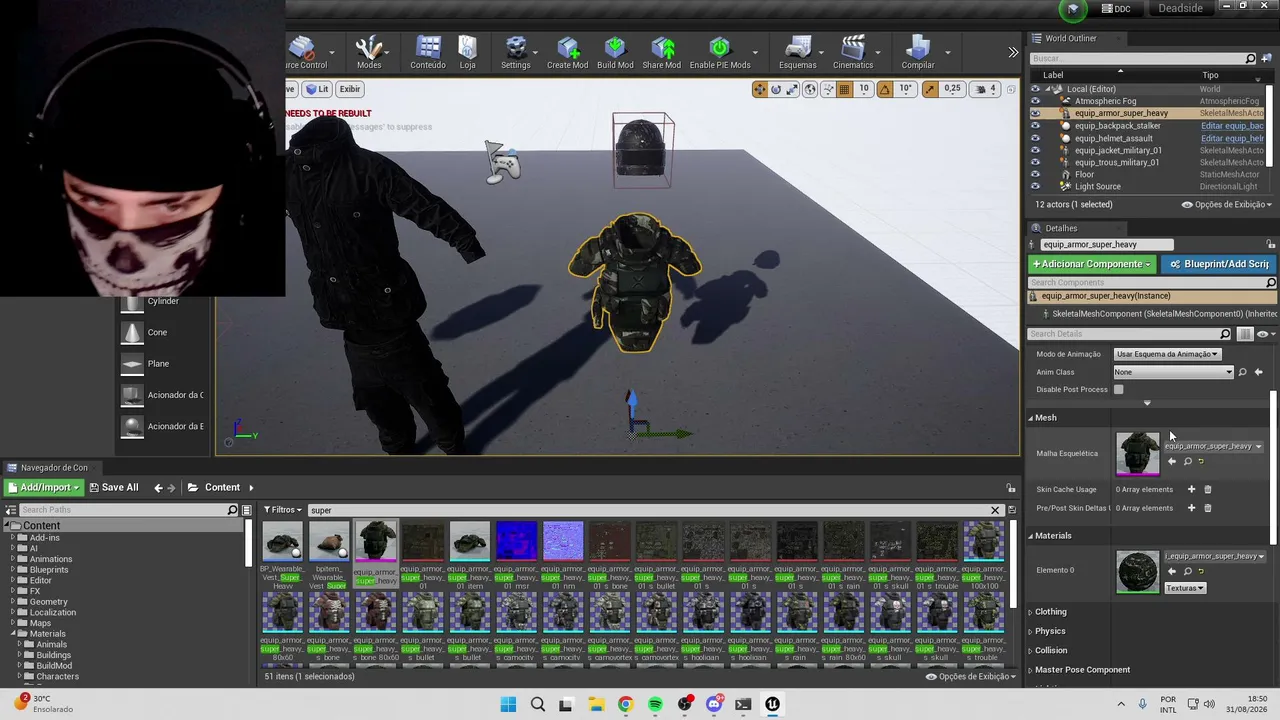Toggle visibility of Light Source actor

[x=1035, y=186]
